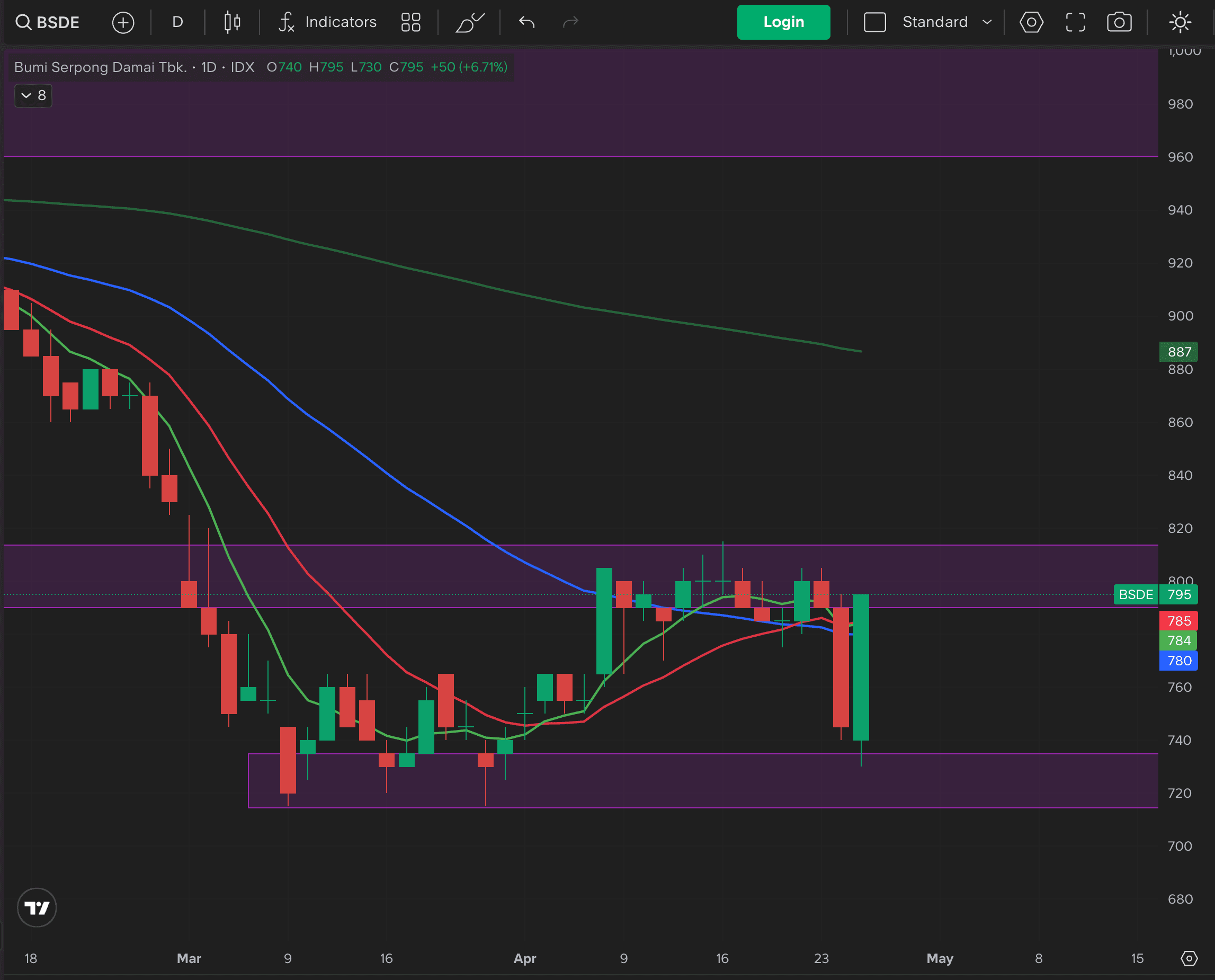Image resolution: width=1215 pixels, height=980 pixels.
Task: Enter fullscreen mode
Action: click(1075, 22)
